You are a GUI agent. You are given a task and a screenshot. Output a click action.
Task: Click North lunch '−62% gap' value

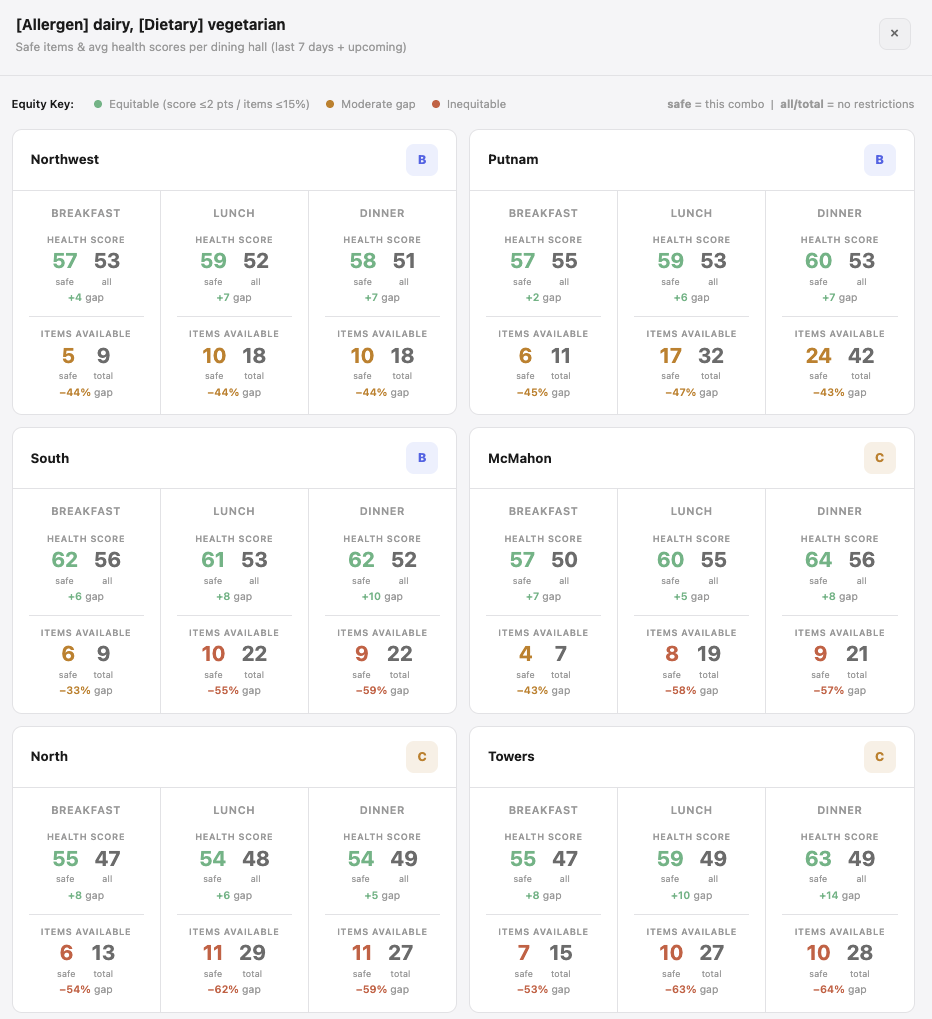tap(234, 990)
